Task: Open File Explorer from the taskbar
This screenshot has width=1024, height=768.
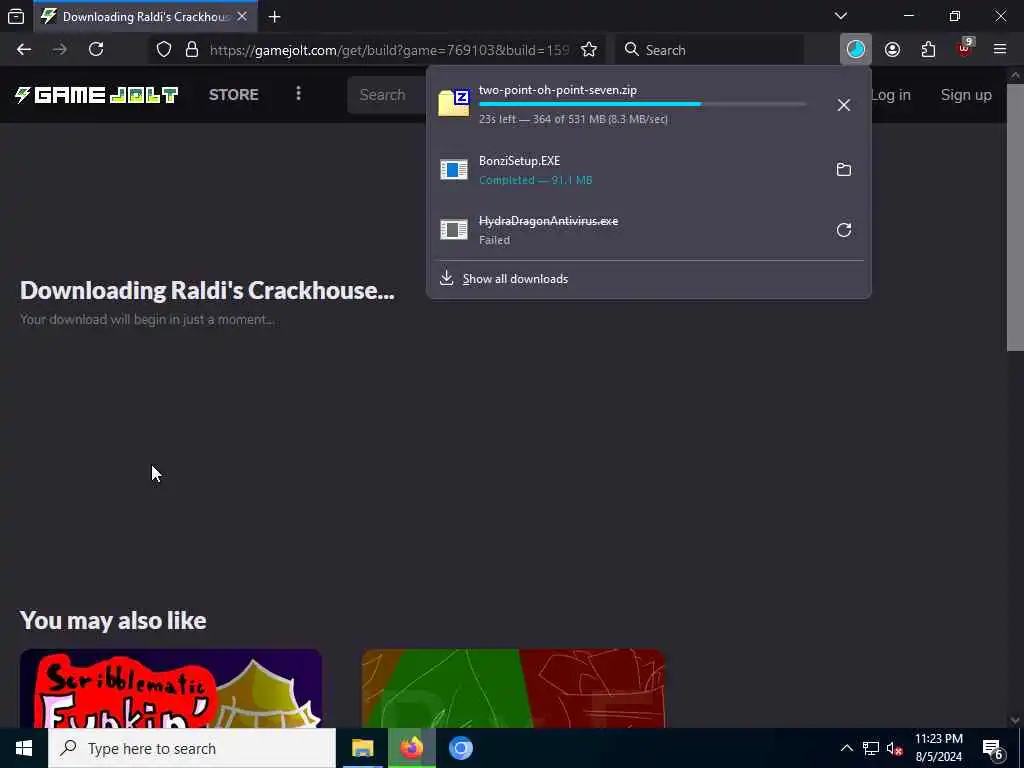Action: pos(362,748)
